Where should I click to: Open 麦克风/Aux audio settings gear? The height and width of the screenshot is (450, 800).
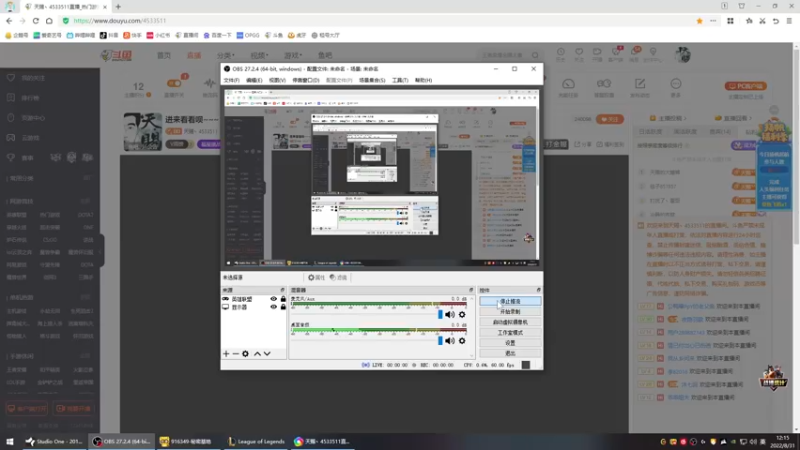point(462,314)
